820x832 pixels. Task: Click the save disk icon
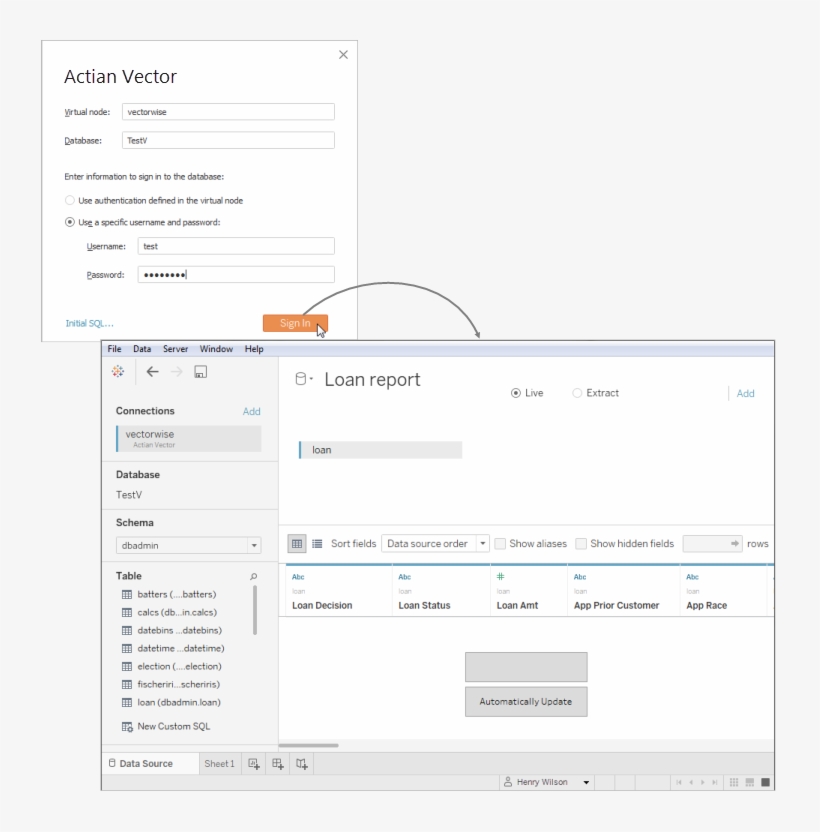[x=200, y=372]
